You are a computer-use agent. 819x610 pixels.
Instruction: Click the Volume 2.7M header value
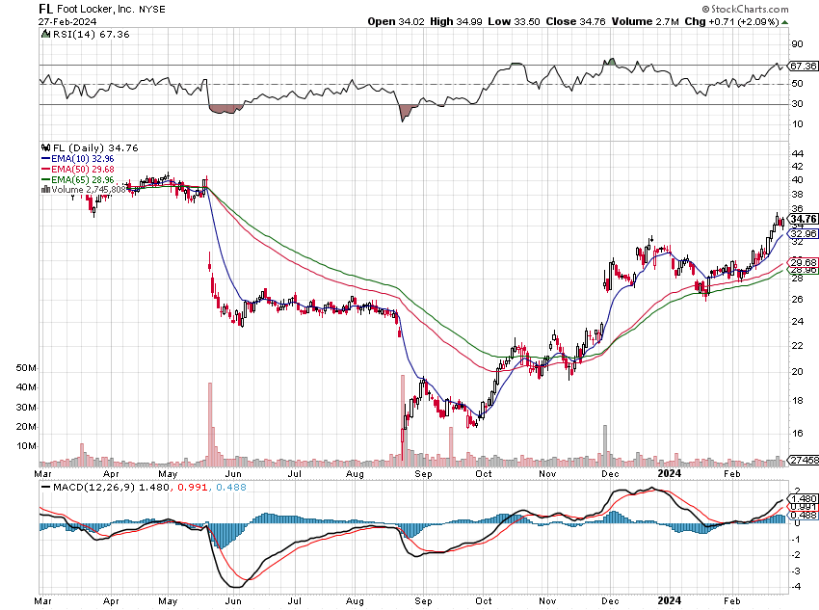coord(645,21)
